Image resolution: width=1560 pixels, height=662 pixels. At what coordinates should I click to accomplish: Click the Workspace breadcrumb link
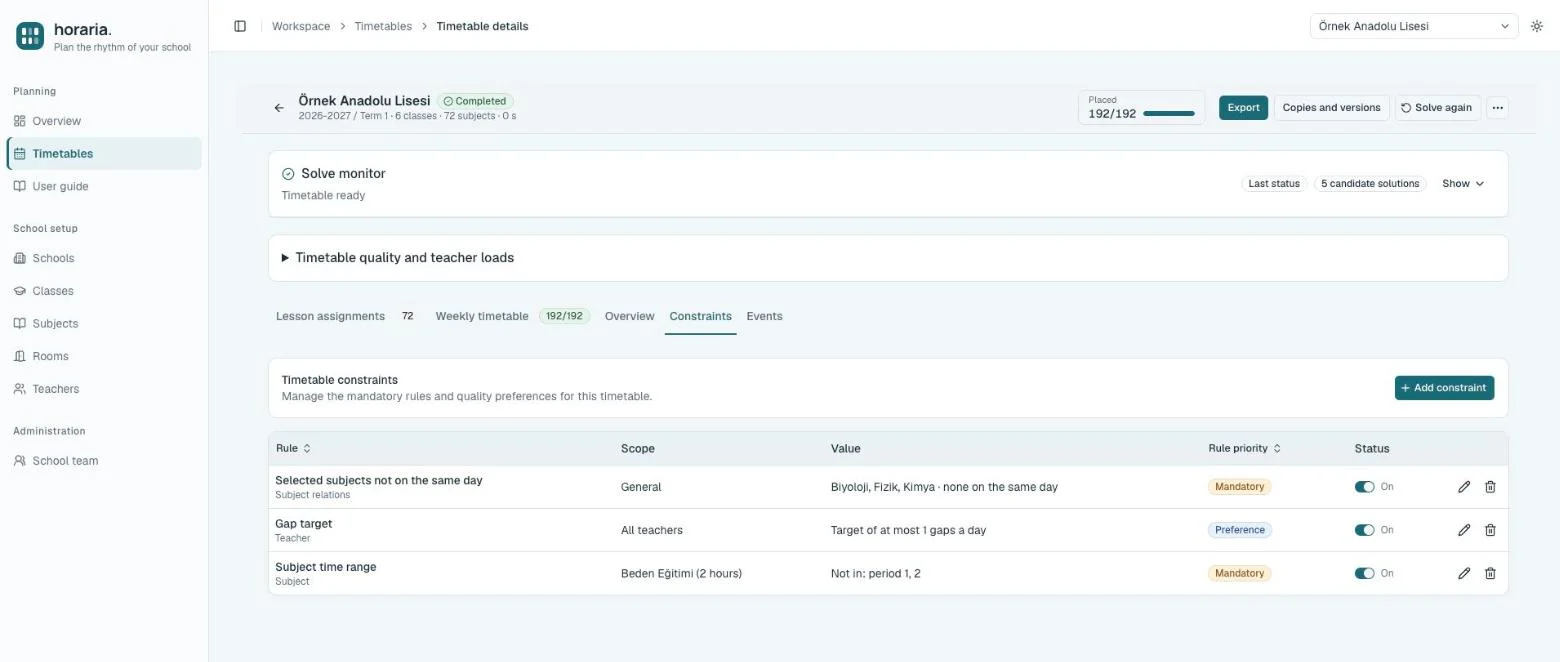pyautogui.click(x=301, y=26)
